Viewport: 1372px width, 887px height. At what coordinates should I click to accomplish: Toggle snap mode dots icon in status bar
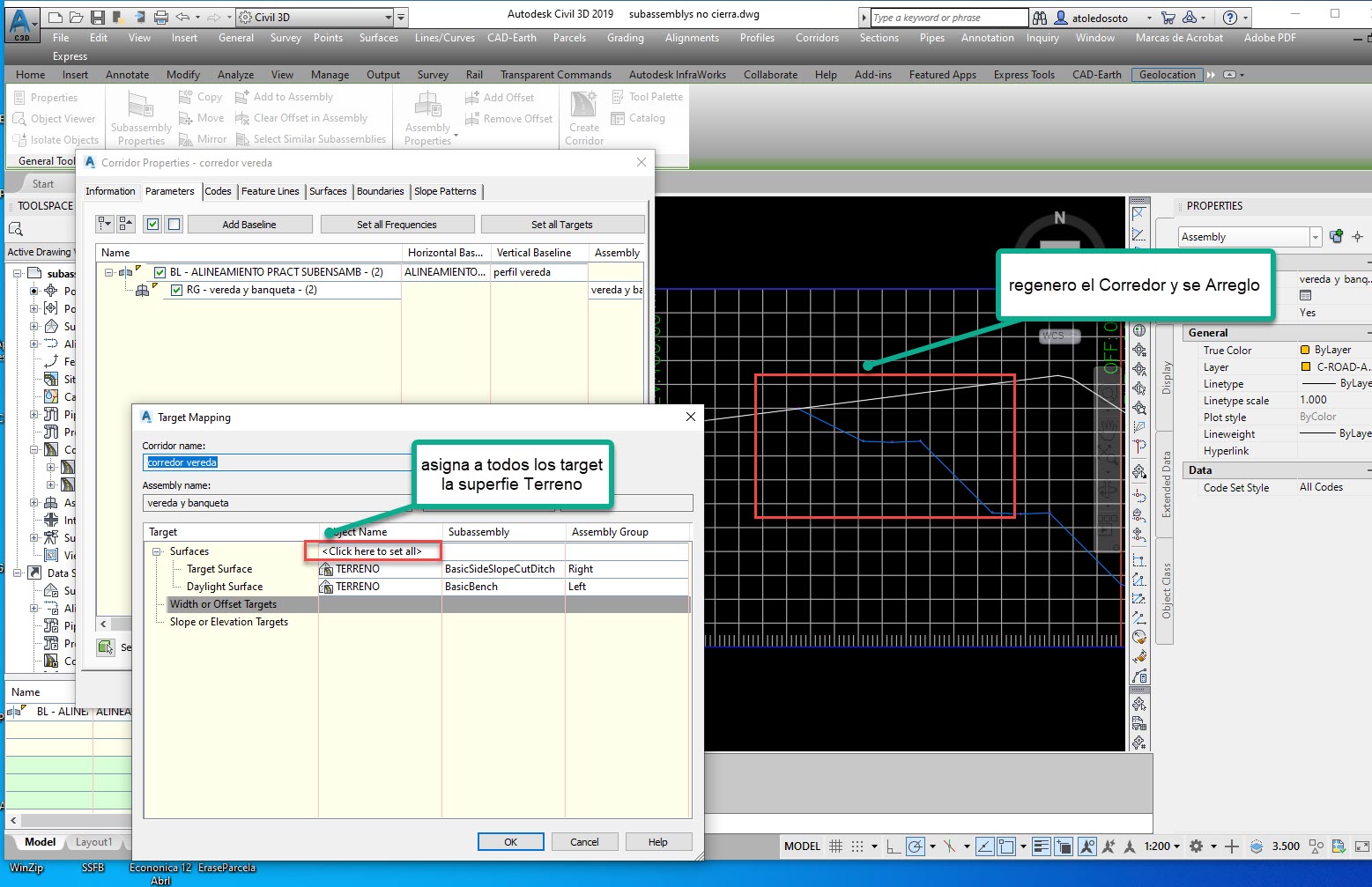click(857, 846)
